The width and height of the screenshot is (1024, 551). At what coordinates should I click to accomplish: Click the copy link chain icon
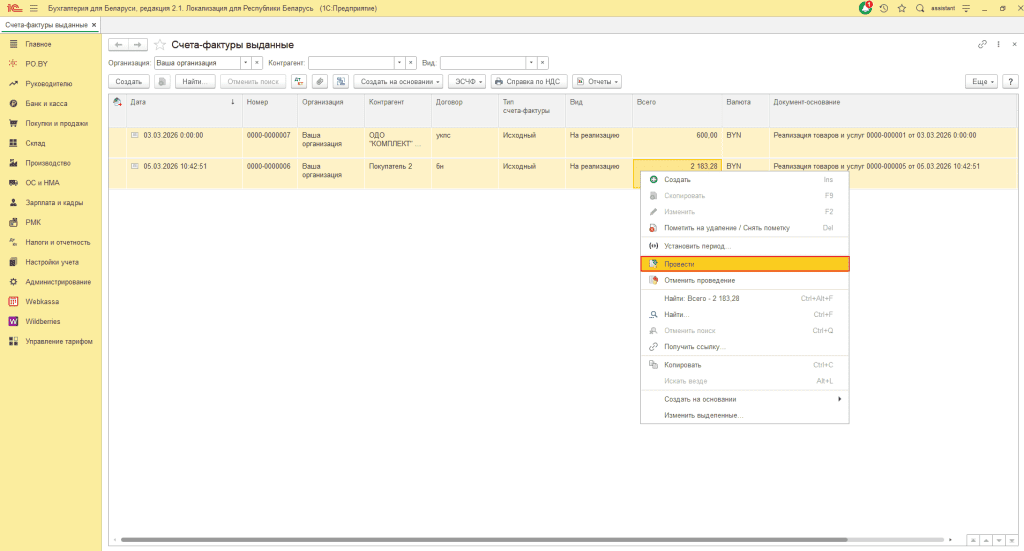point(982,45)
